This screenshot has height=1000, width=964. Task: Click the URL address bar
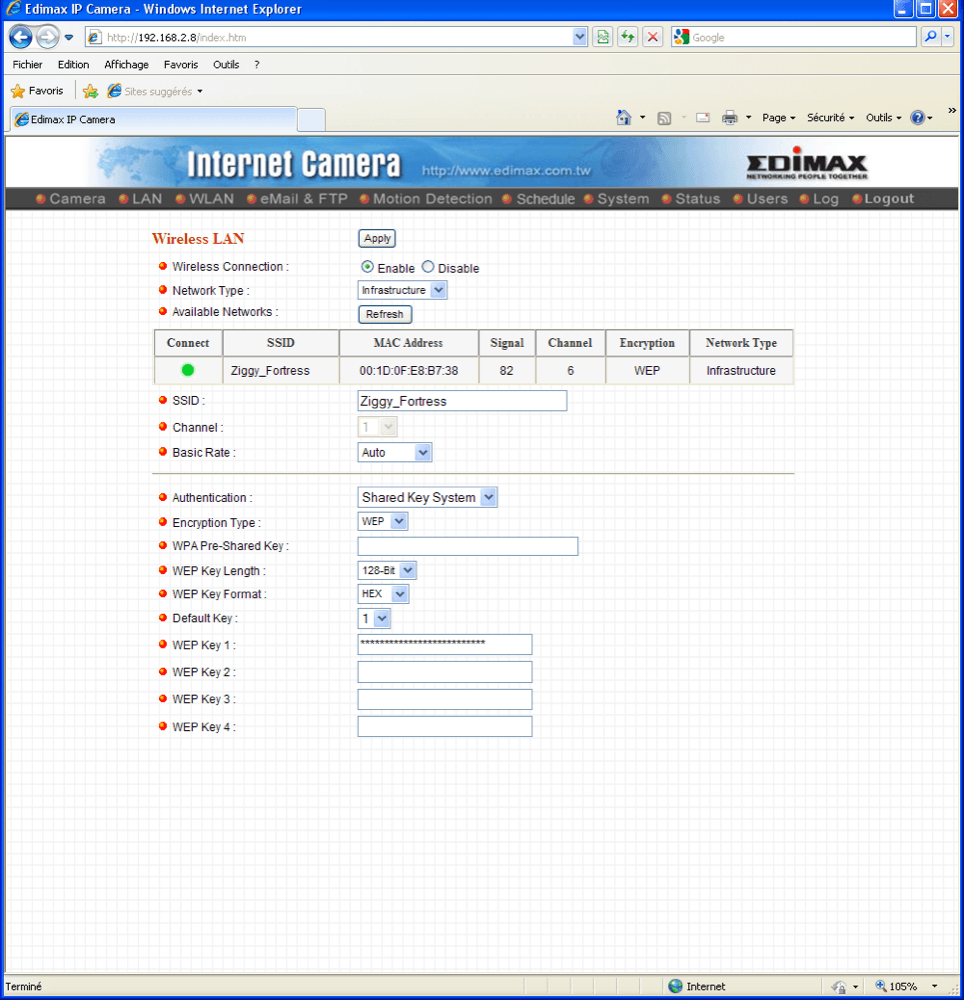pos(338,37)
